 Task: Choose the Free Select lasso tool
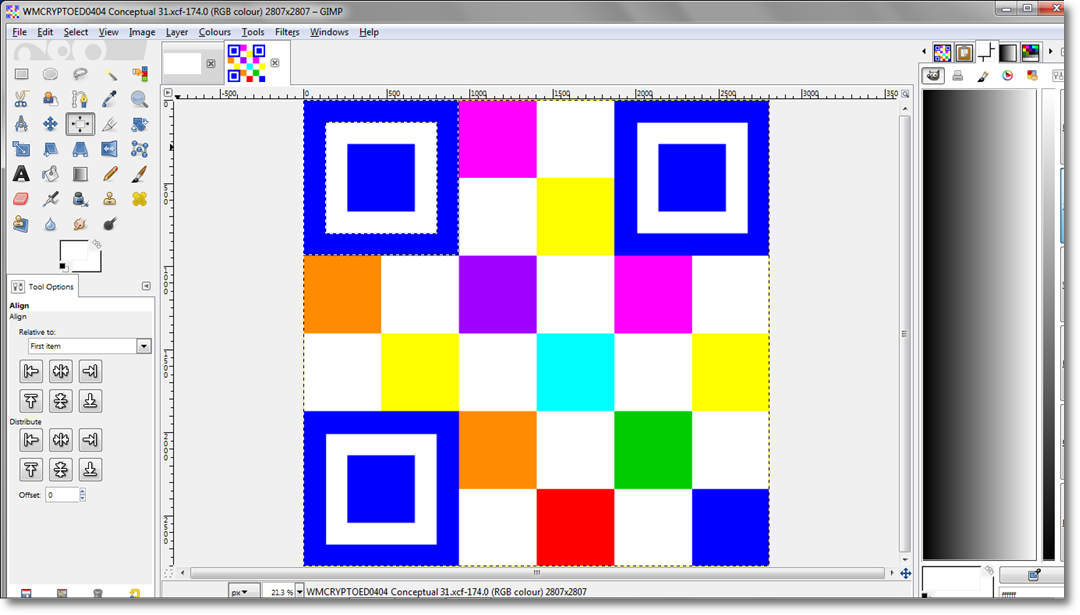tap(80, 74)
